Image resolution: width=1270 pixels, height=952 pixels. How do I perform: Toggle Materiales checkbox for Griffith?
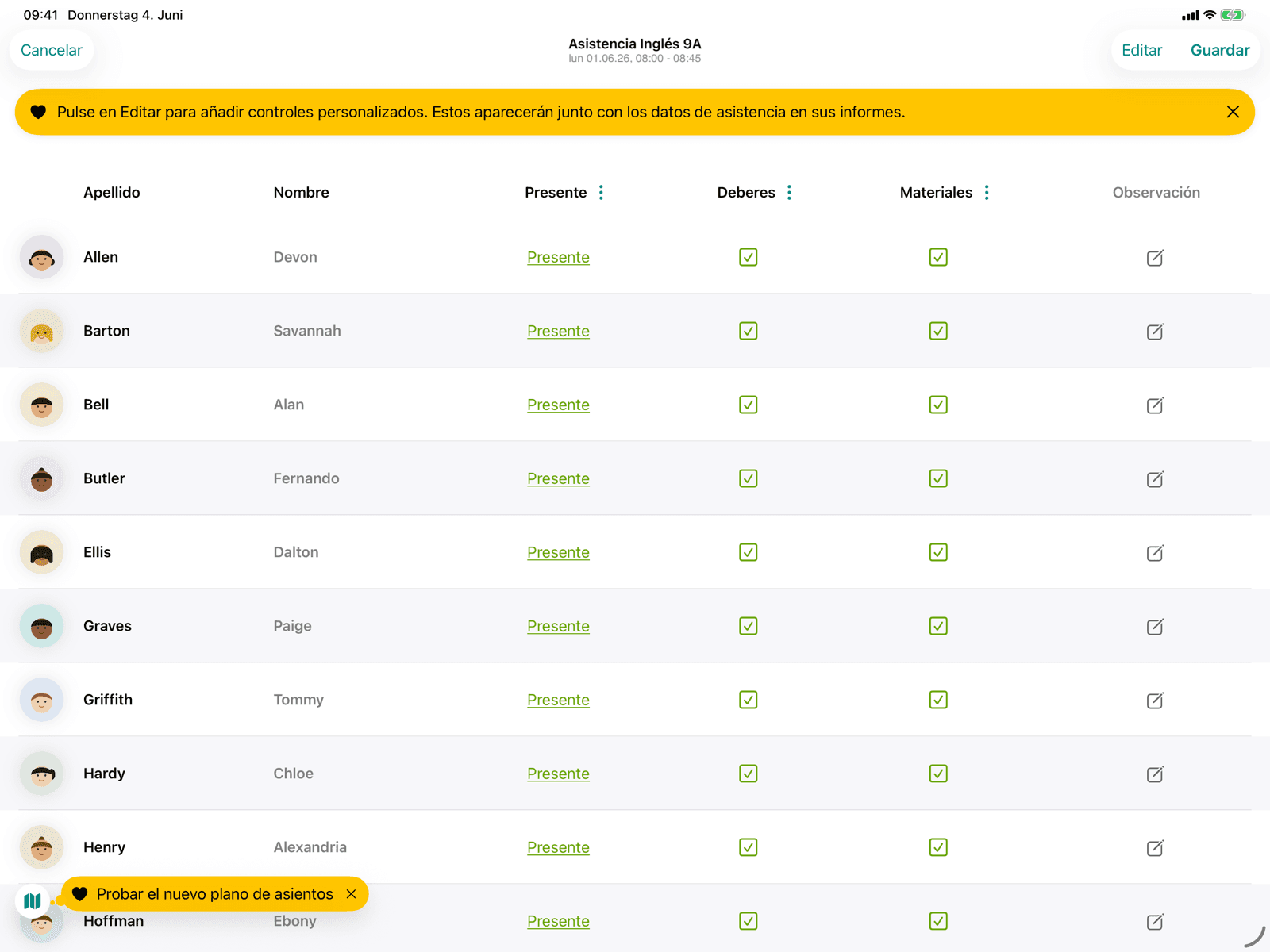tap(938, 700)
